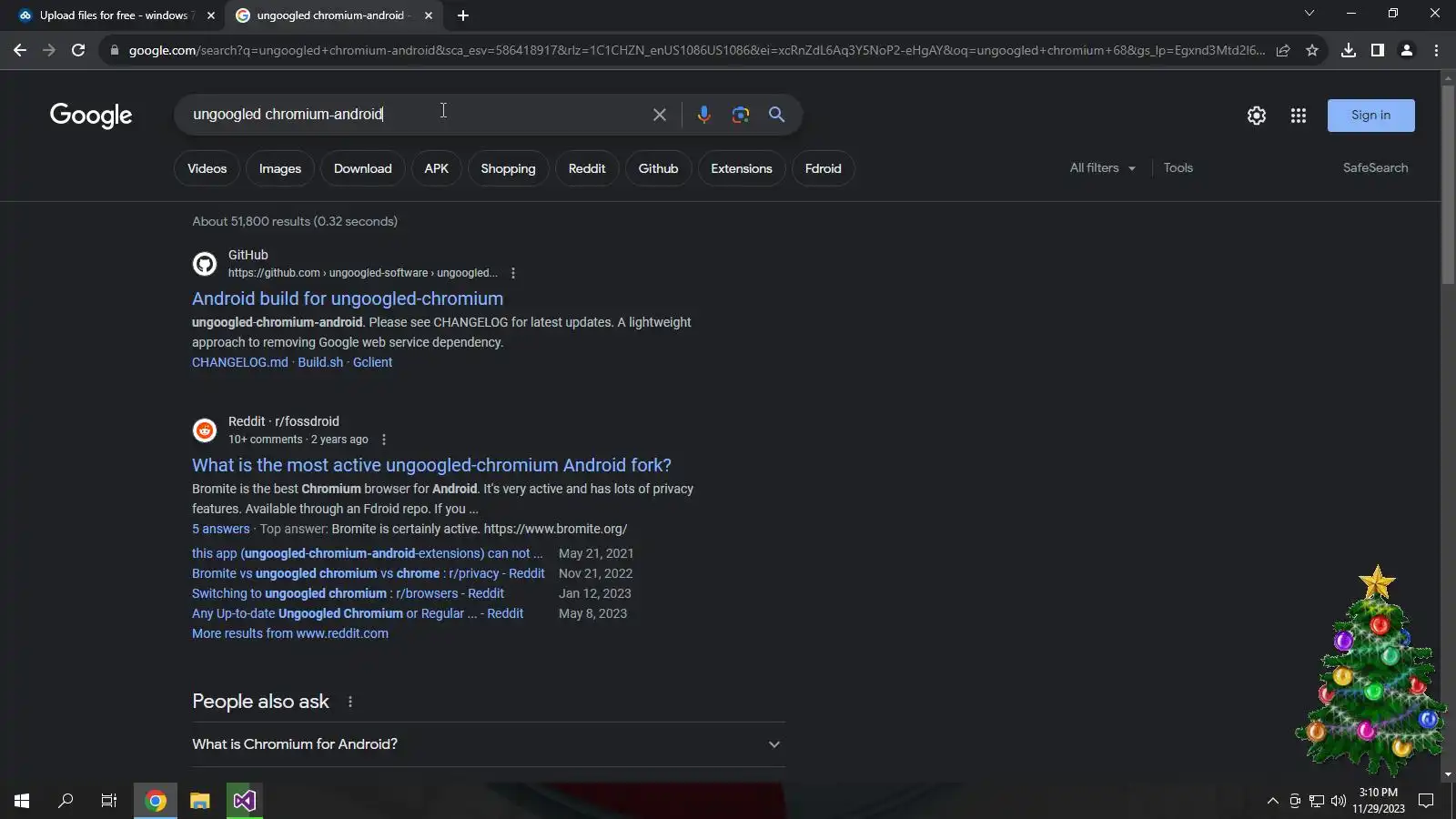Open the CHANGELOG.md sitelink

(x=240, y=362)
